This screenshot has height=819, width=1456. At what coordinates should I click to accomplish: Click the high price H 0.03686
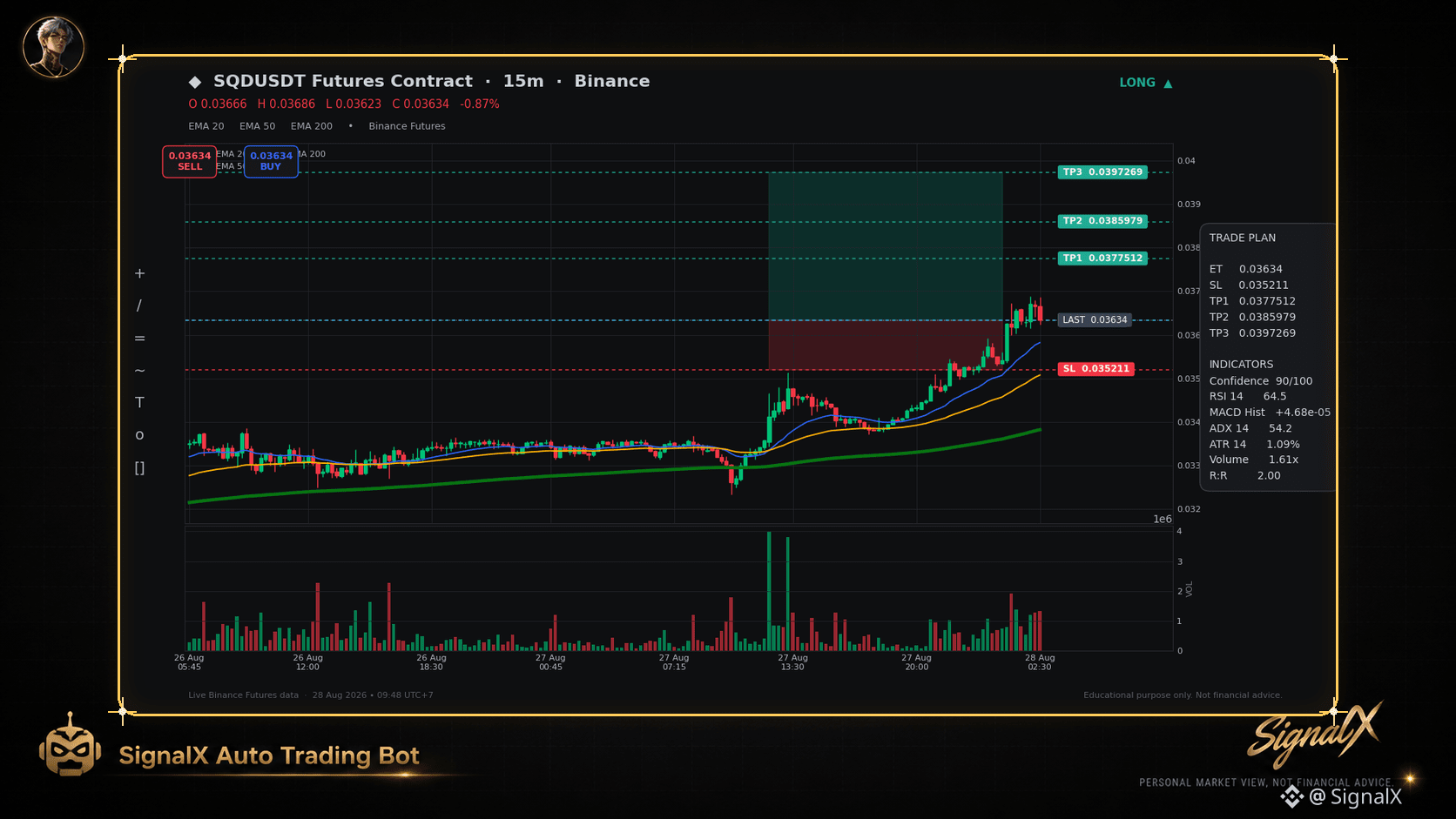(286, 104)
